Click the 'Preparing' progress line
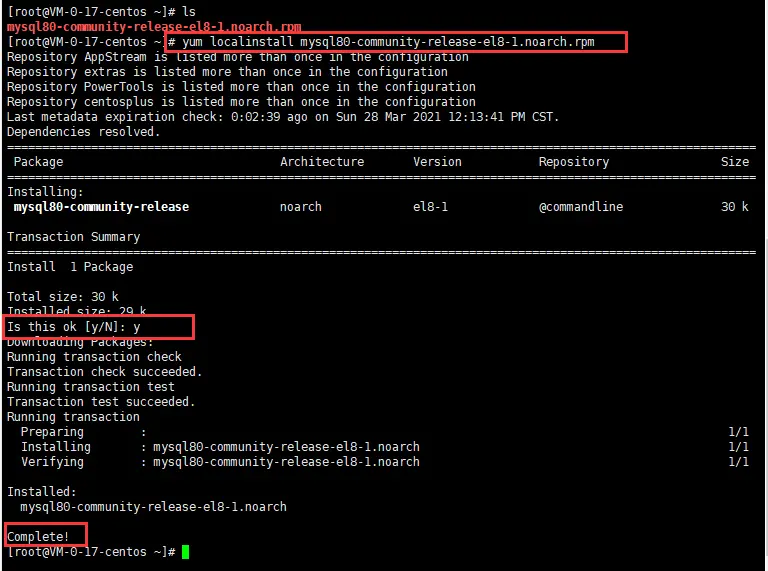This screenshot has width=768, height=571. 384,432
